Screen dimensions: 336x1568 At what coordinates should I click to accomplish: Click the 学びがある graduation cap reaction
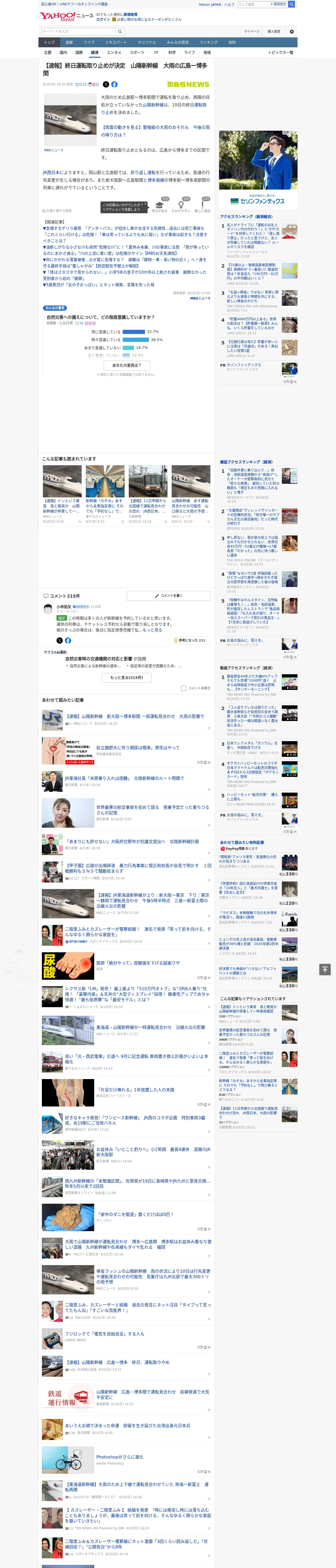pos(160,206)
